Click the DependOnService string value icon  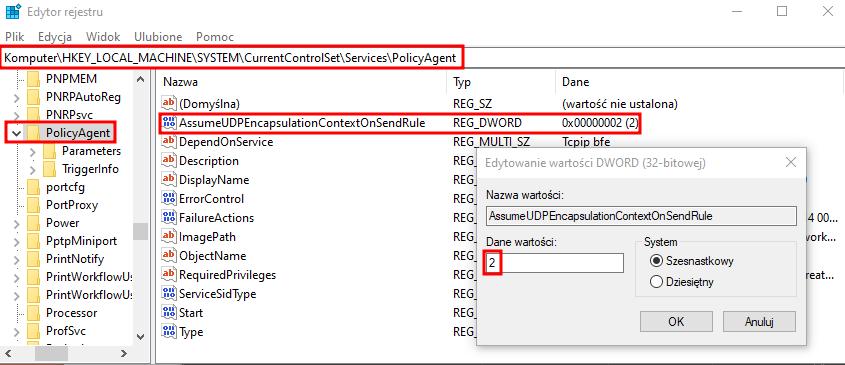[169, 142]
